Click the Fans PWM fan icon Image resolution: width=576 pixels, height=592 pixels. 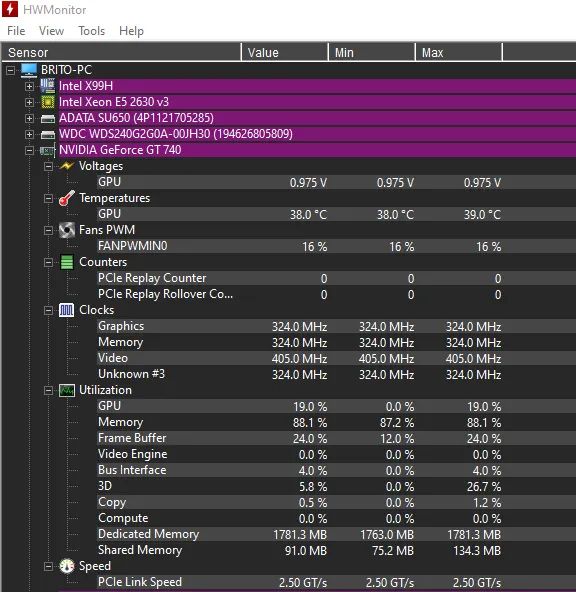click(67, 230)
